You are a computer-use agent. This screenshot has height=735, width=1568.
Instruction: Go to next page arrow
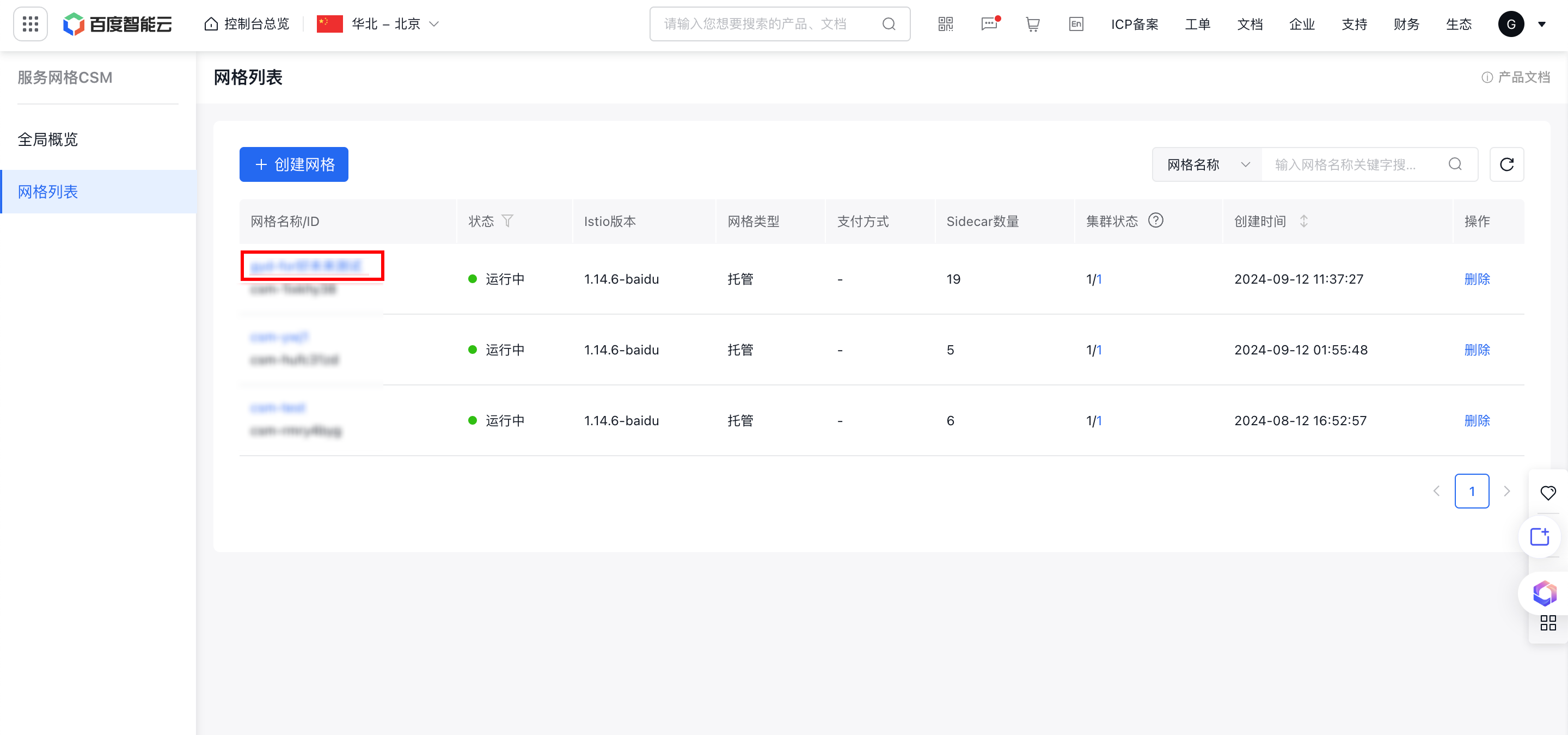tap(1506, 491)
